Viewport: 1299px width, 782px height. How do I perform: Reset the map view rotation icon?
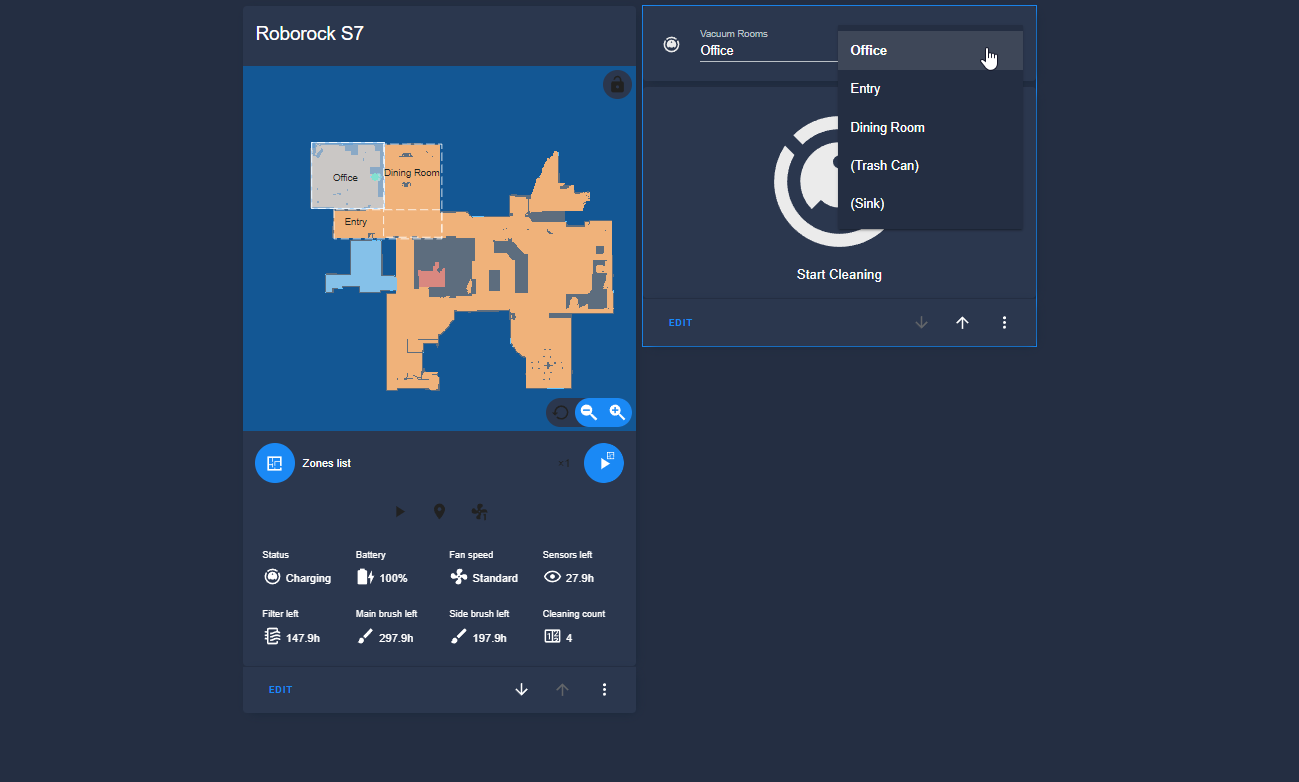click(x=561, y=412)
